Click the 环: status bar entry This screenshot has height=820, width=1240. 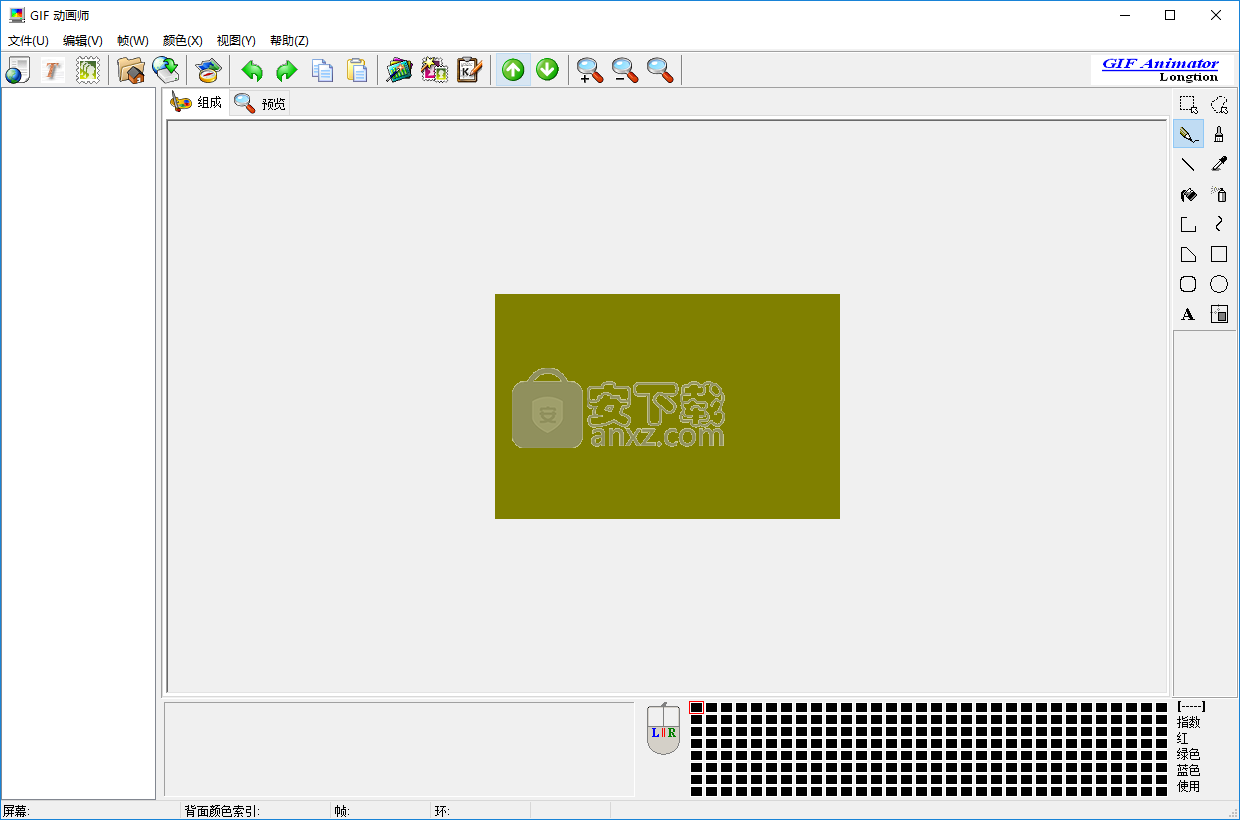click(x=442, y=811)
